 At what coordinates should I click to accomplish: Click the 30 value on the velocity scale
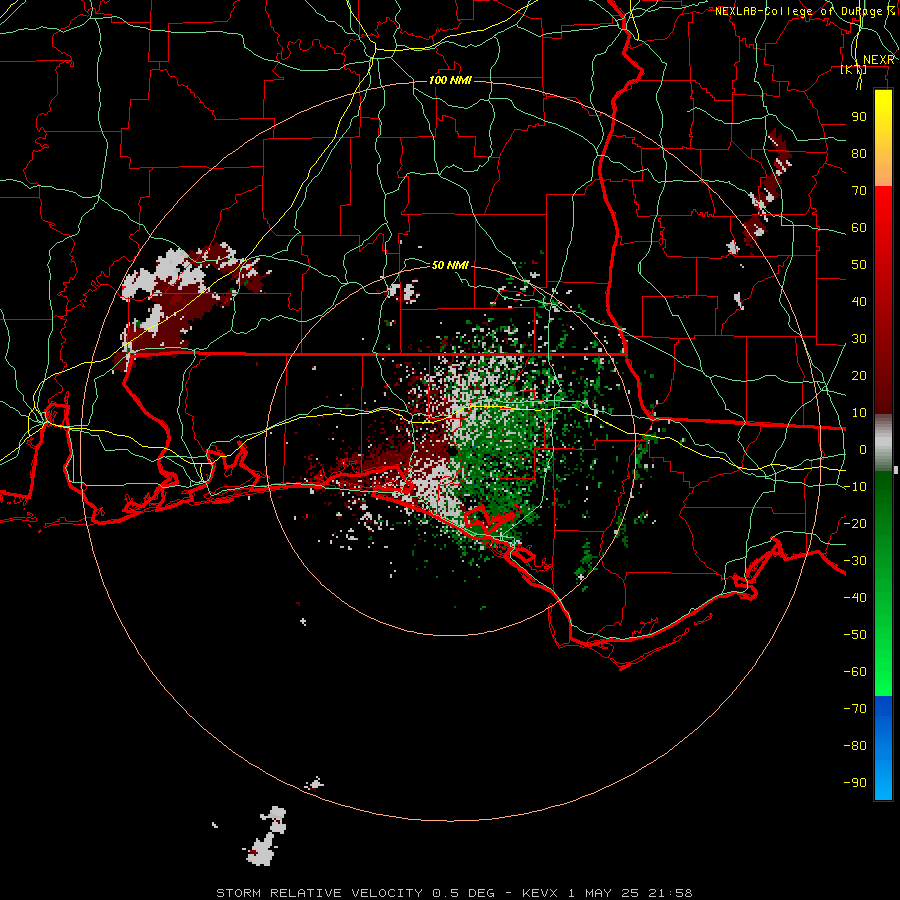(859, 339)
